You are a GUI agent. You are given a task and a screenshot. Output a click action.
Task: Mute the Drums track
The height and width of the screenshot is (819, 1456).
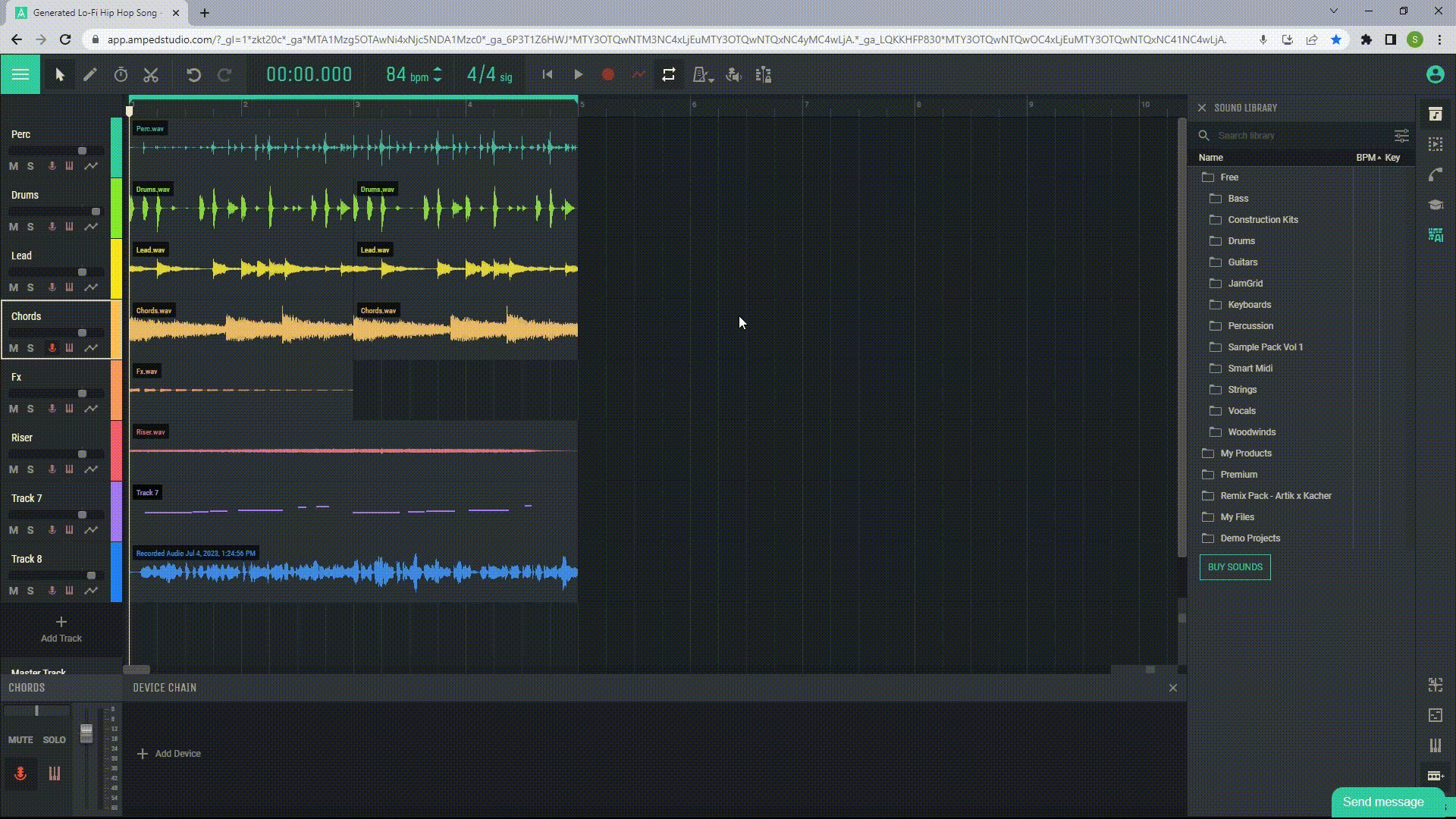pos(14,226)
